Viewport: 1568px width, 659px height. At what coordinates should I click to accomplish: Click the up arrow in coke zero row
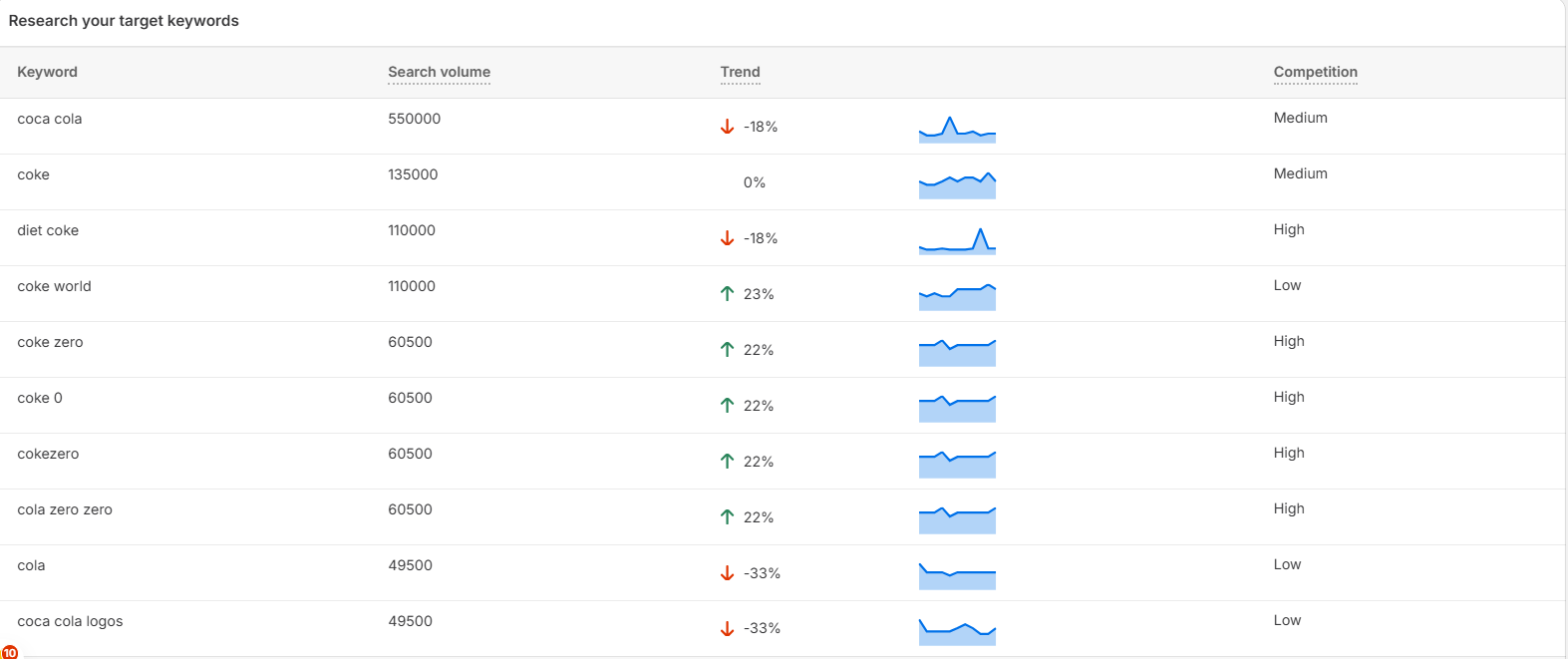coord(727,350)
